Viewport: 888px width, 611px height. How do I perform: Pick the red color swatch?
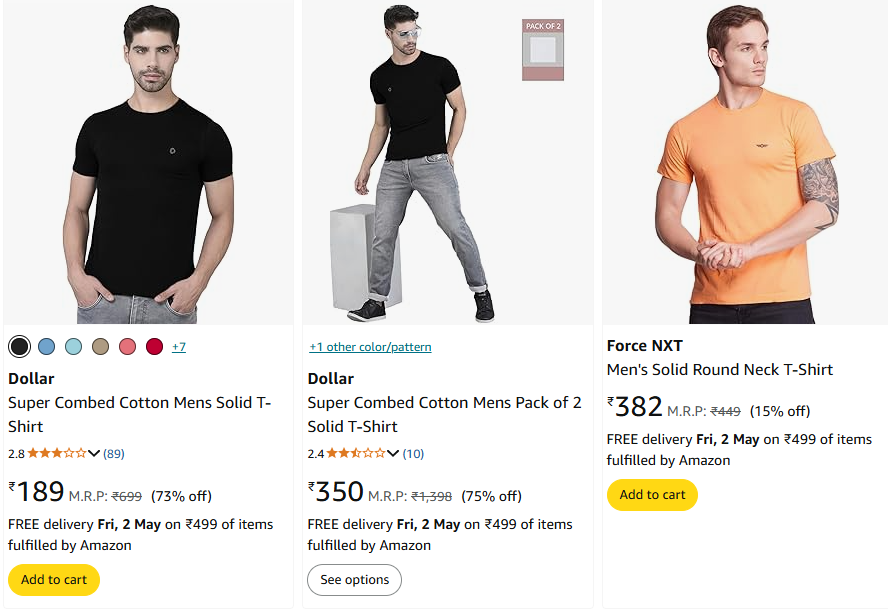pyautogui.click(x=155, y=346)
